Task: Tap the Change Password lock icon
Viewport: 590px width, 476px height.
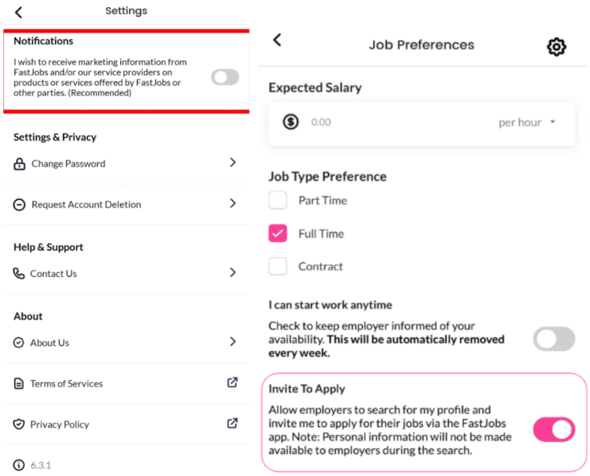Action: point(20,164)
